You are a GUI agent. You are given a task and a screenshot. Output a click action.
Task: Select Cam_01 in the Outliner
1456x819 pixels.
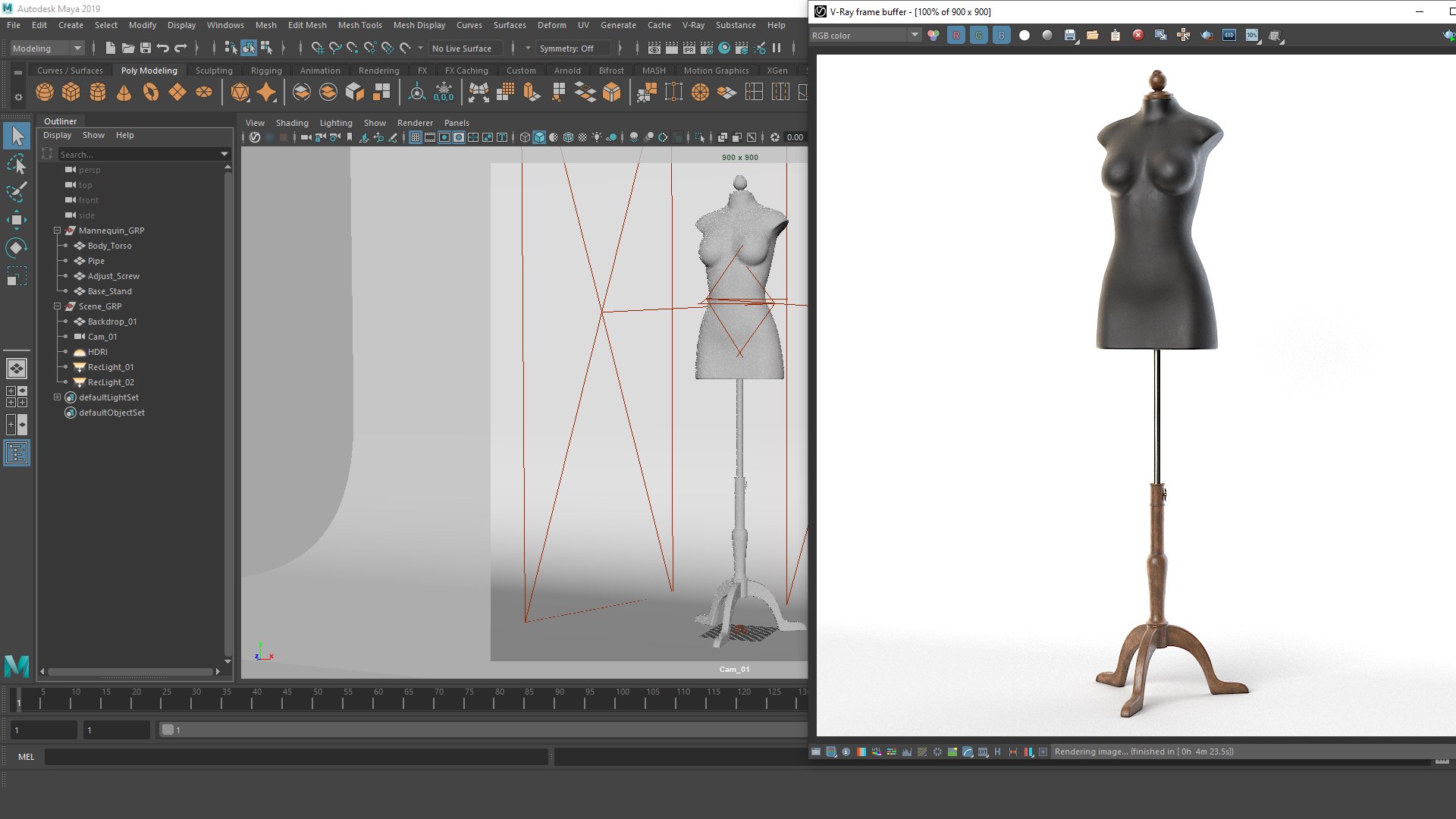pos(102,337)
